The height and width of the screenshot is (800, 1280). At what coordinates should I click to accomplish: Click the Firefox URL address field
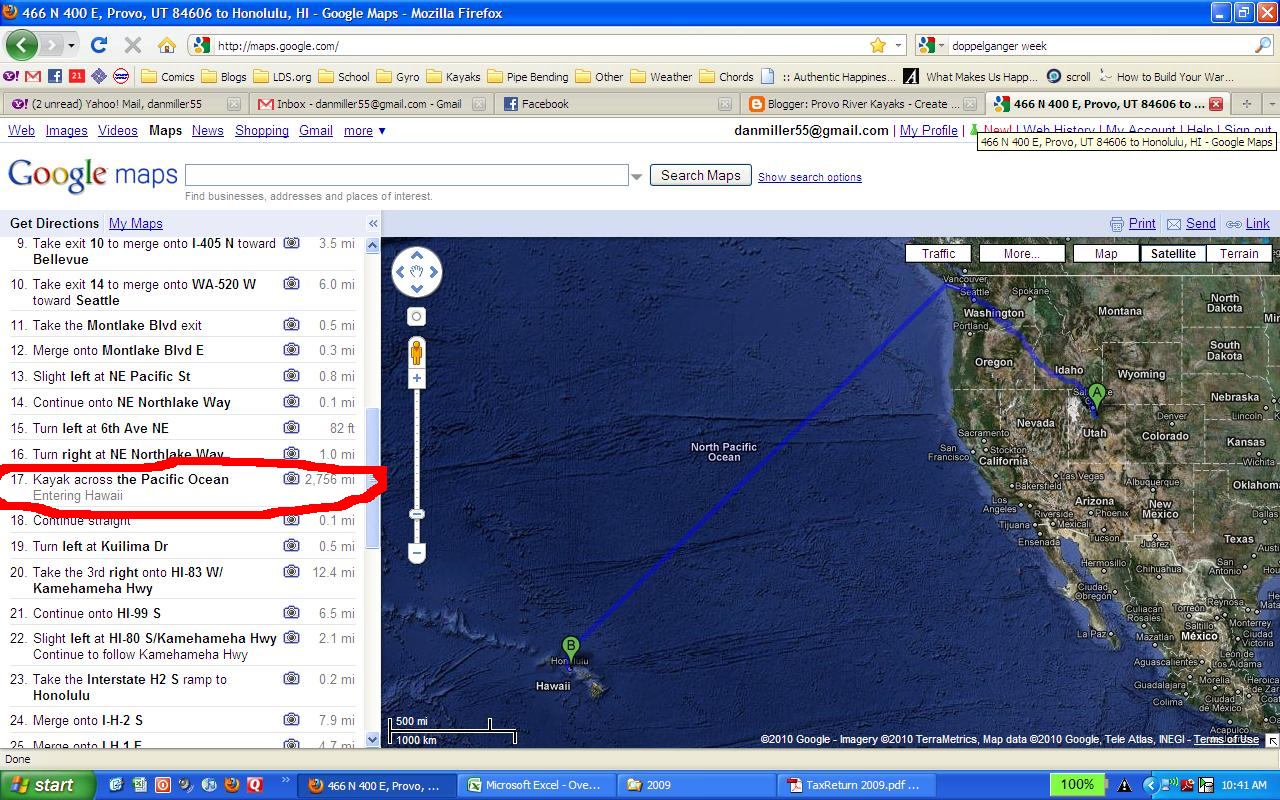[540, 45]
